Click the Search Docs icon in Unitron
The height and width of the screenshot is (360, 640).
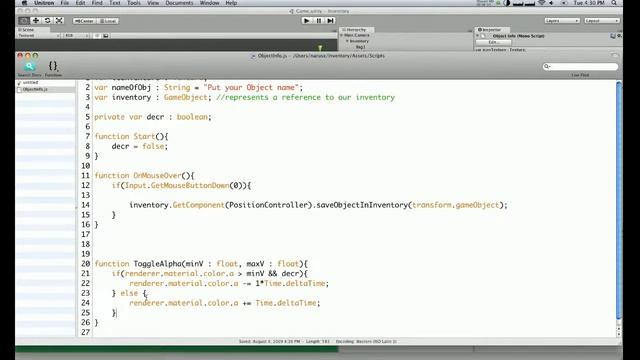point(29,66)
